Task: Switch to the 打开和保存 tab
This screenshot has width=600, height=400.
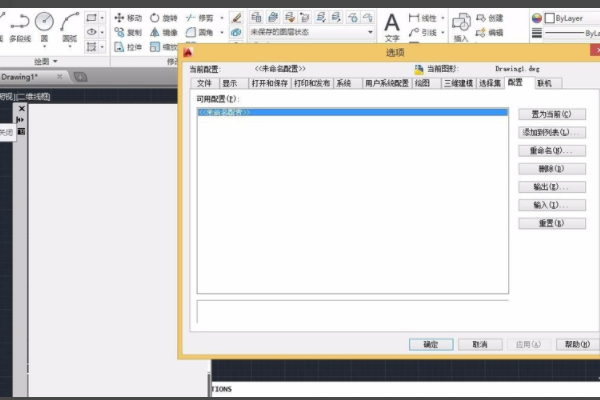Action: 270,83
